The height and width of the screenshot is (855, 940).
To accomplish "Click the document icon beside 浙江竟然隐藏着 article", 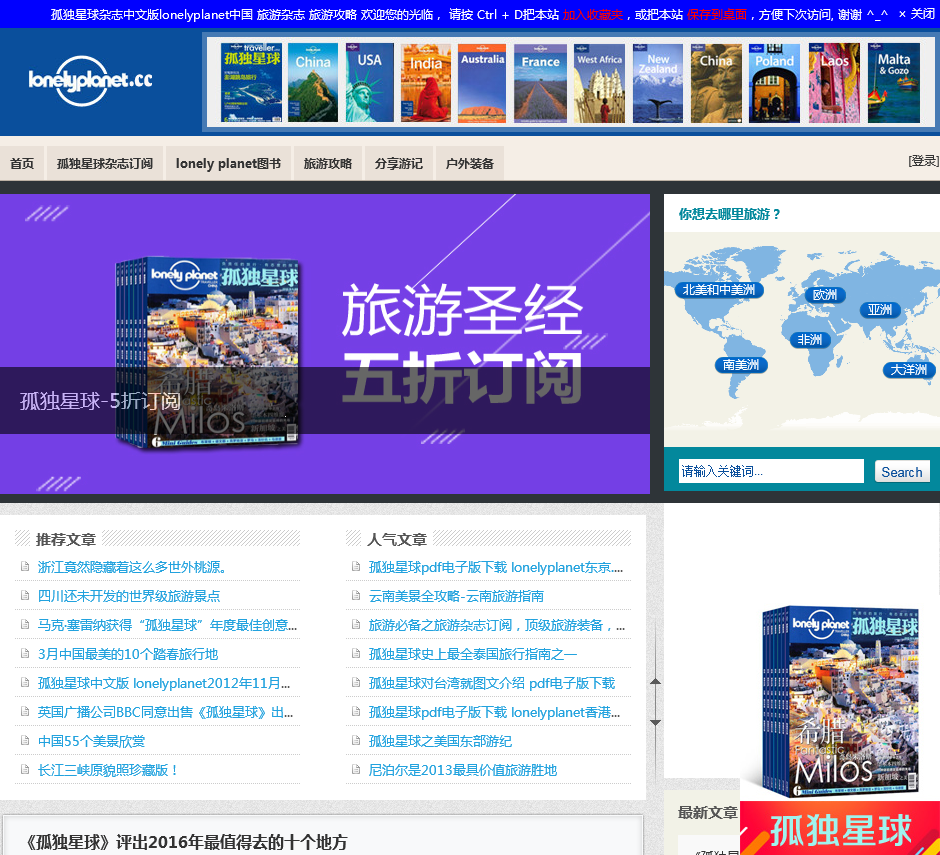I will click(25, 566).
